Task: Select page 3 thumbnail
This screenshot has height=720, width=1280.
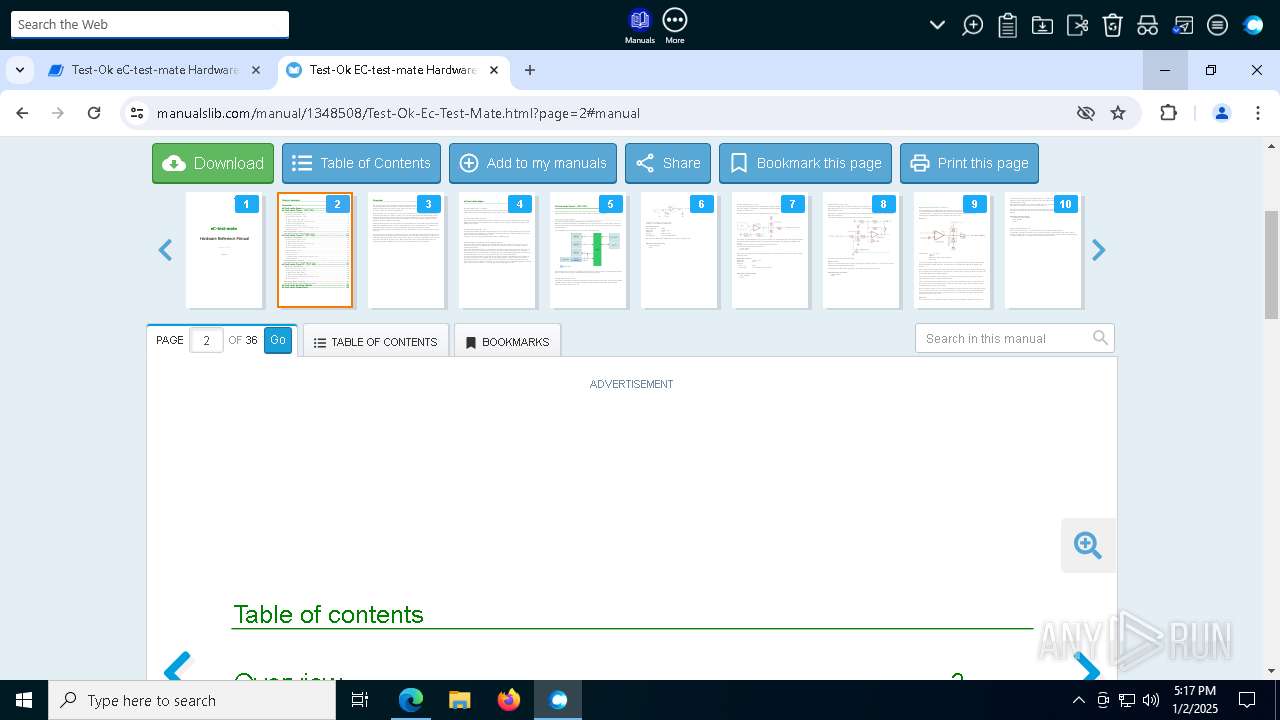Action: 406,250
